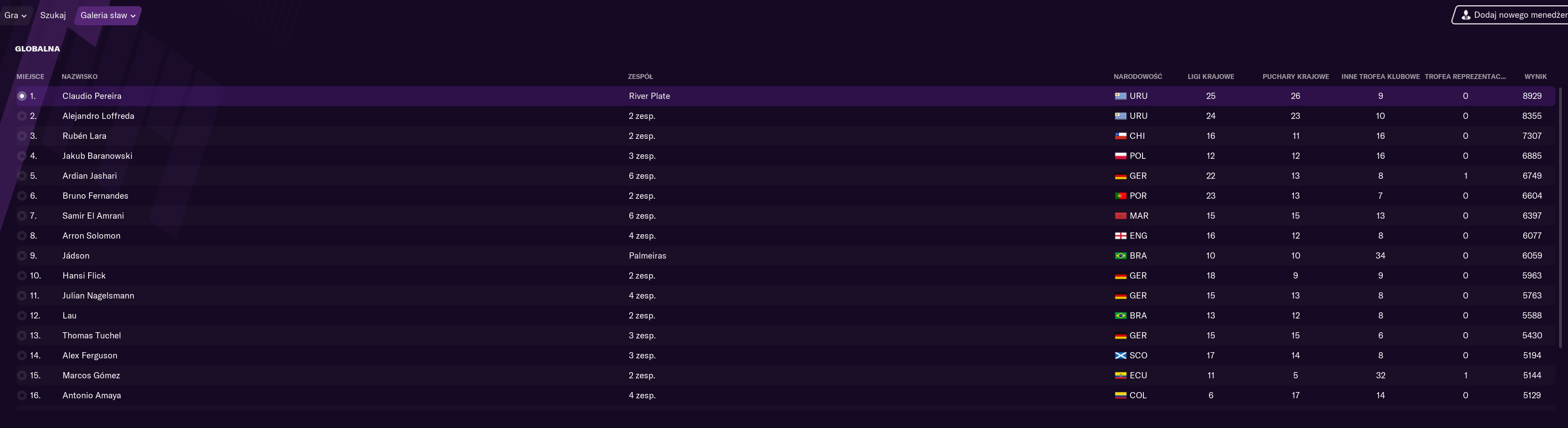Click the Poland flag for Jakub Baranowski
Image resolution: width=1568 pixels, height=428 pixels.
pyautogui.click(x=1120, y=157)
